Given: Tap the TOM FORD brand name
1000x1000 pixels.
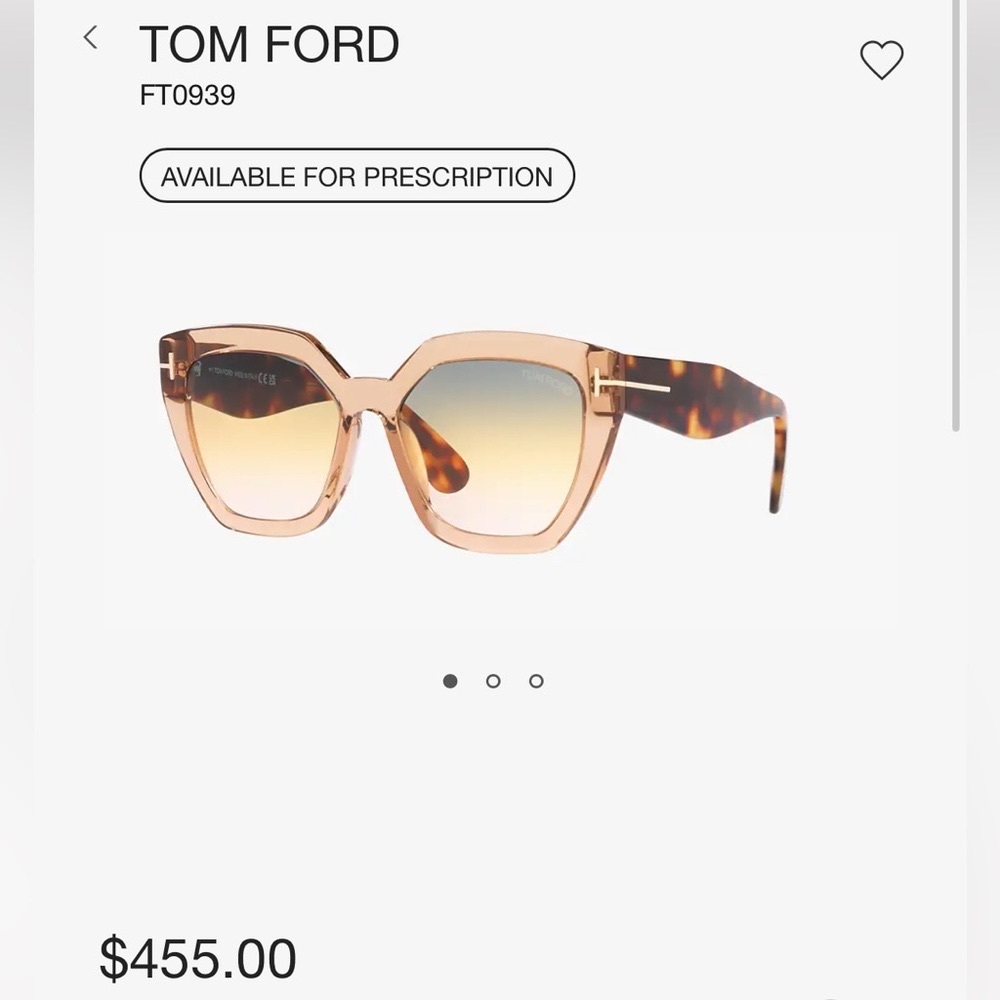Looking at the screenshot, I should click(x=268, y=45).
